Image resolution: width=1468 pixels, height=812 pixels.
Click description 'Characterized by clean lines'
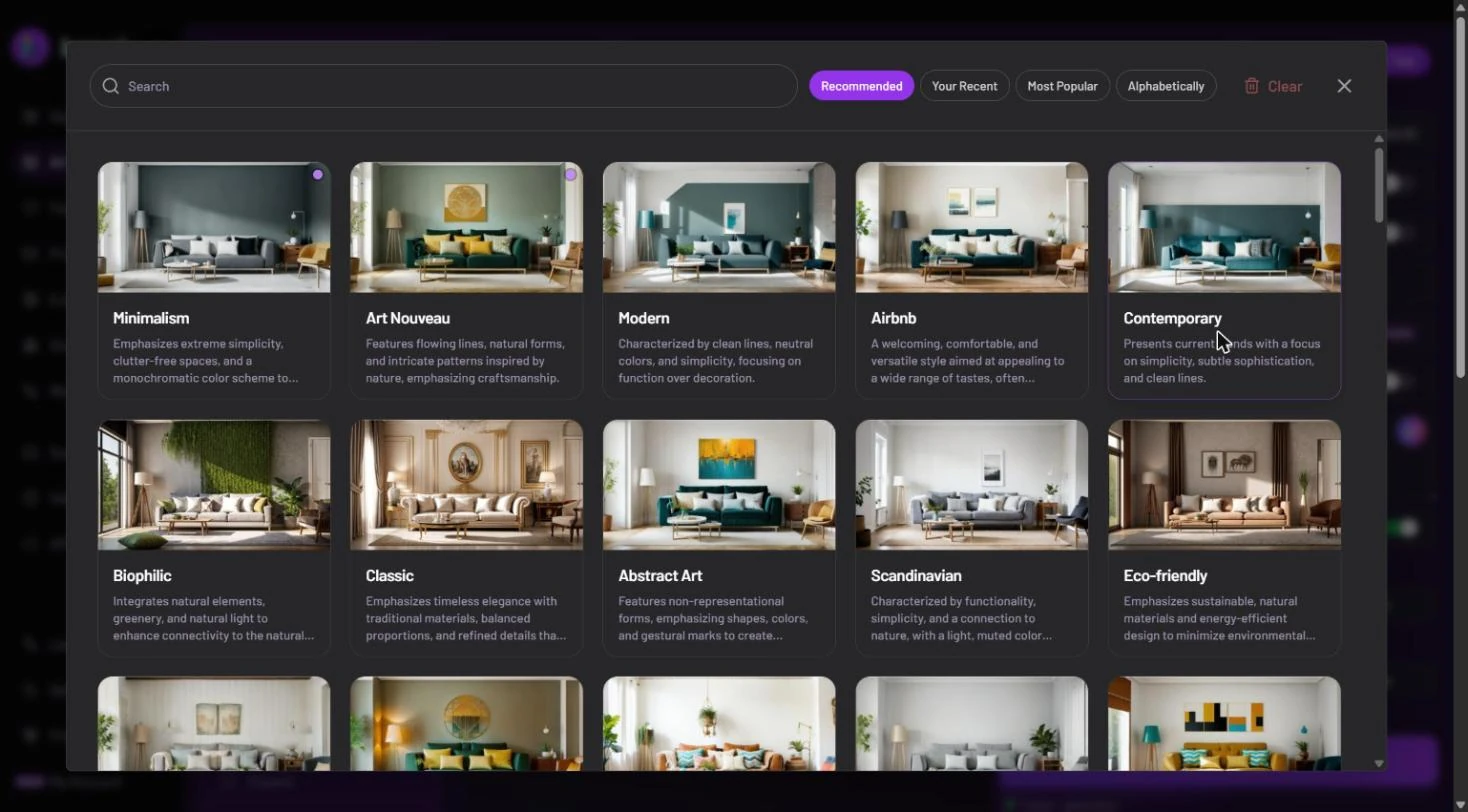click(715, 361)
